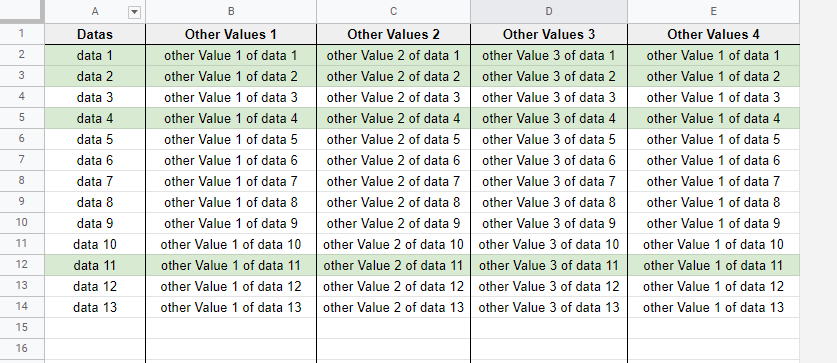837x363 pixels.
Task: Click the 'Other Values 4' header cell
Action: (x=714, y=34)
